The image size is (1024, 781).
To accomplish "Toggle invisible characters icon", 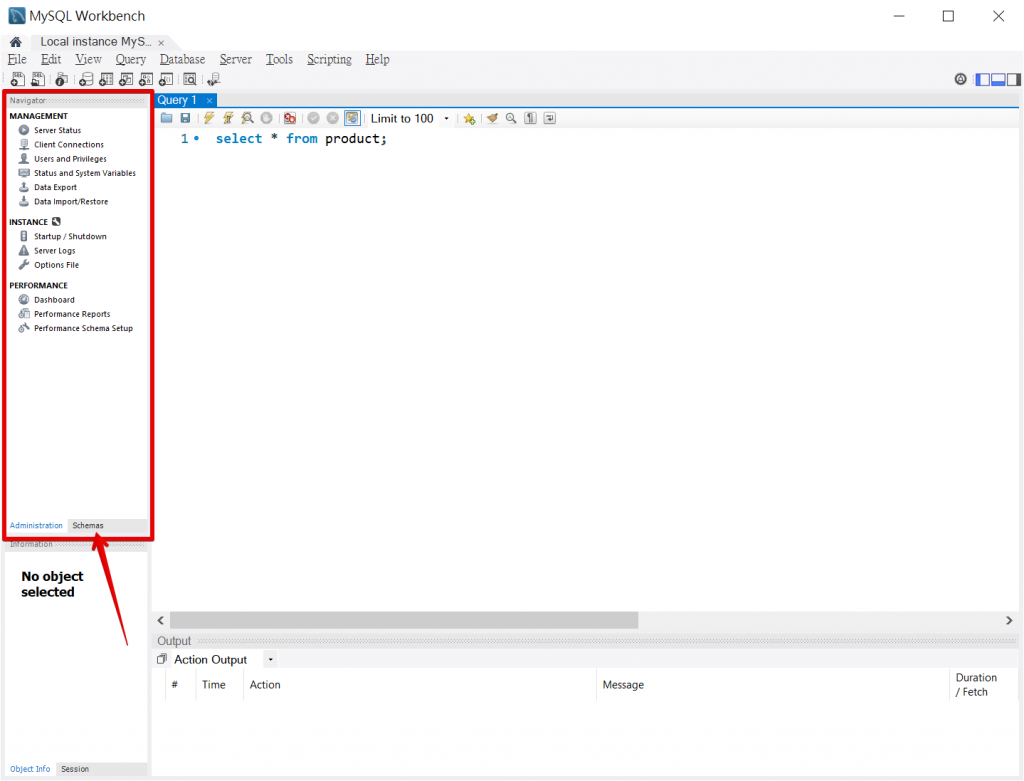I will coord(530,118).
